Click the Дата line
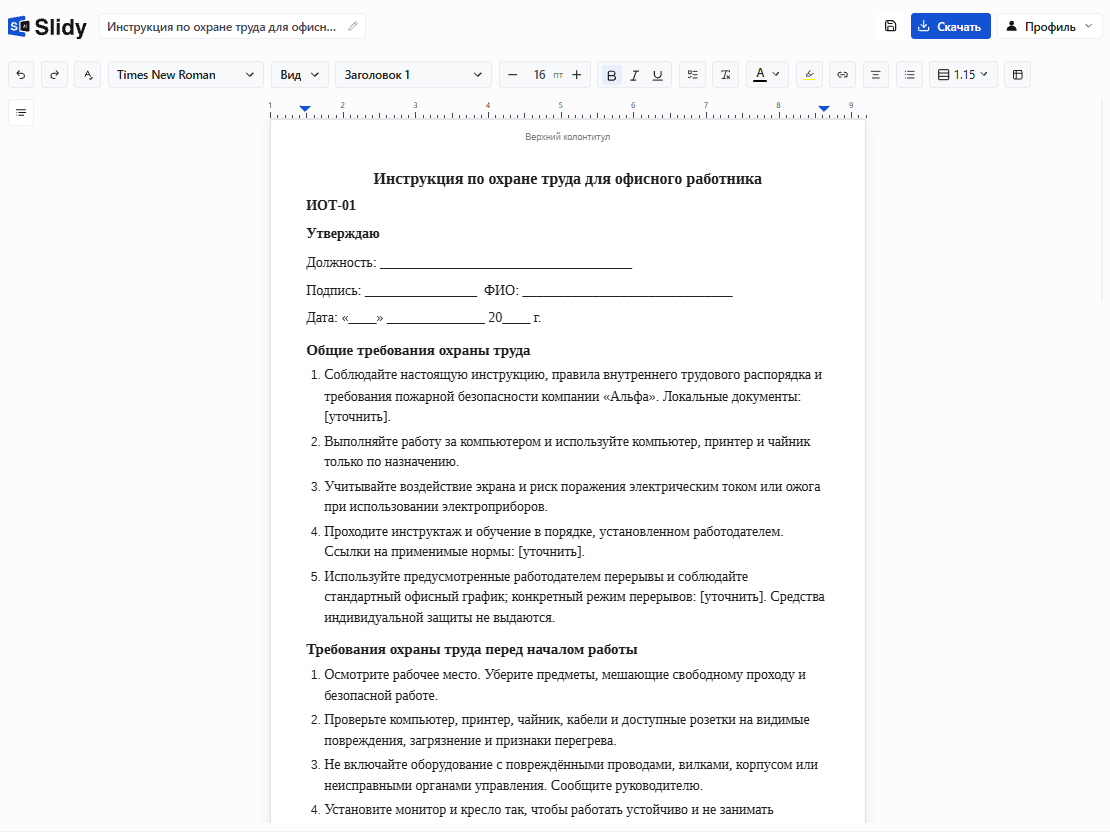Screen dimensions: 1110x832 (x=423, y=317)
